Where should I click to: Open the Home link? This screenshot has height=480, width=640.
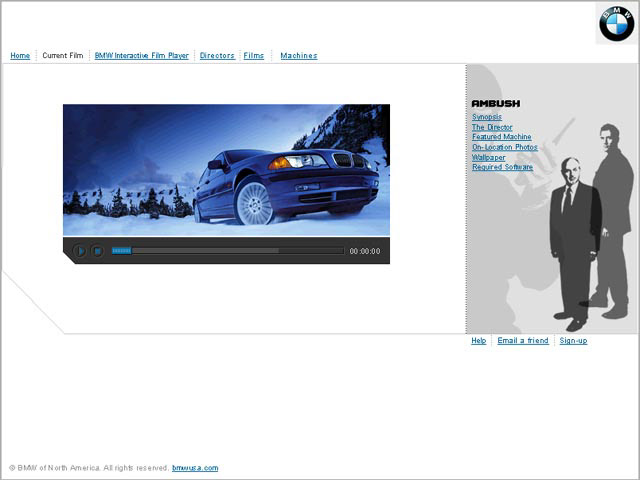click(x=20, y=56)
